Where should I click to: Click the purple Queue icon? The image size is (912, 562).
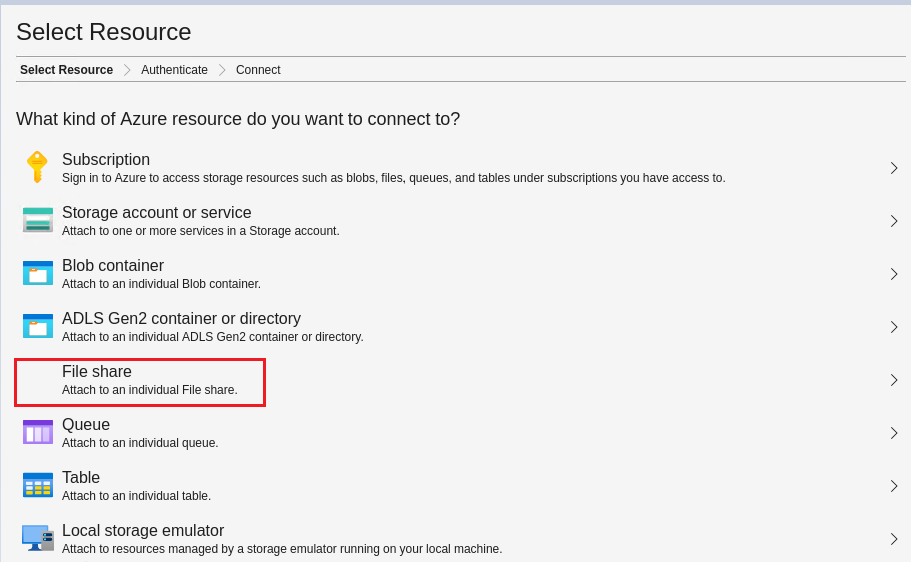point(38,432)
